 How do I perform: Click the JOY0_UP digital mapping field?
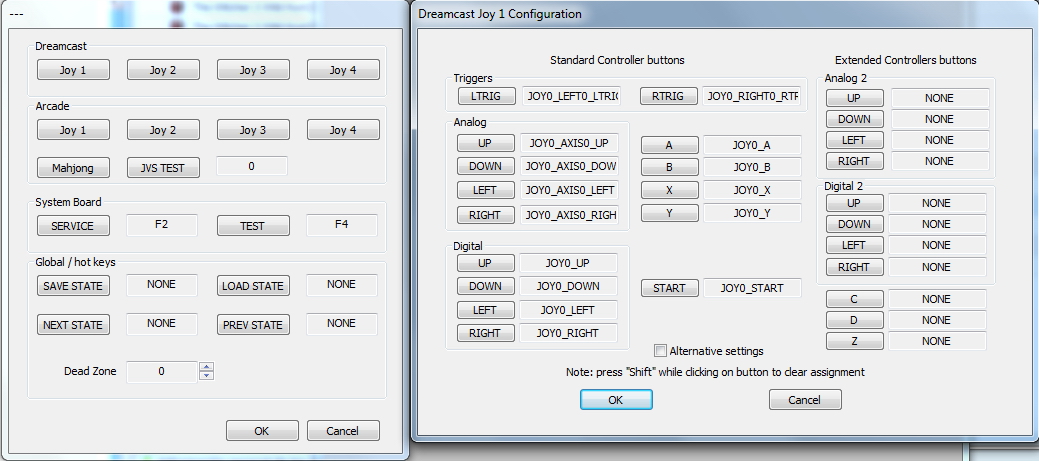click(568, 263)
